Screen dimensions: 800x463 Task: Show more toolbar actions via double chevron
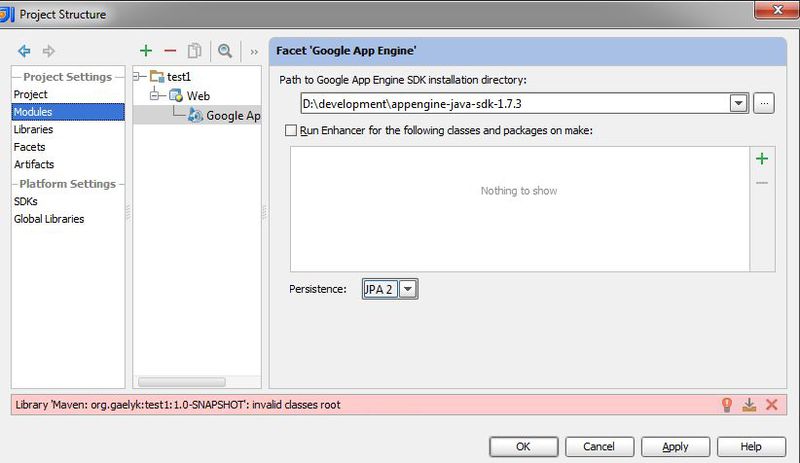pyautogui.click(x=254, y=52)
